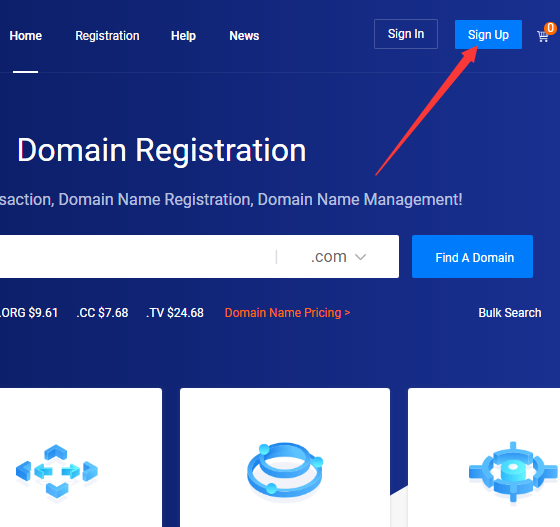
Task: Open the shopping cart icon
Action: (542, 36)
